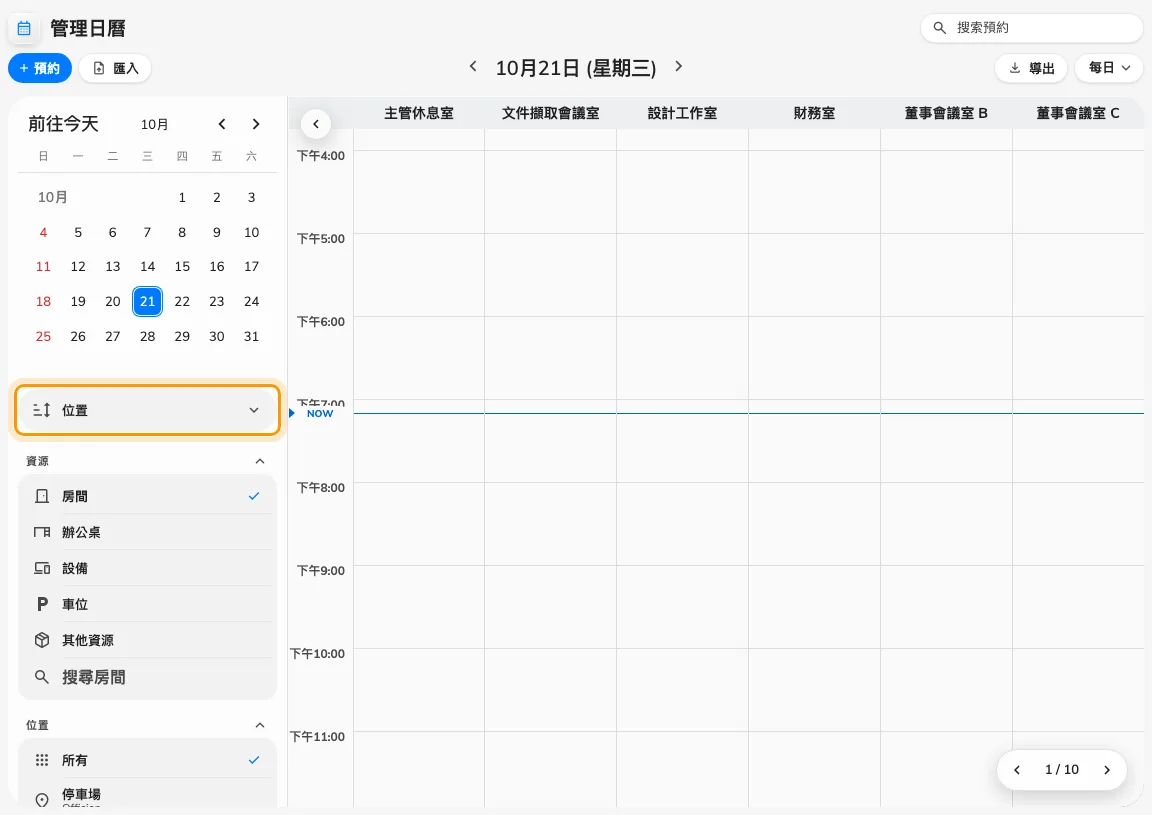Select October 28 in mini calendar
Viewport: 1152px width, 815px height.
(148, 336)
